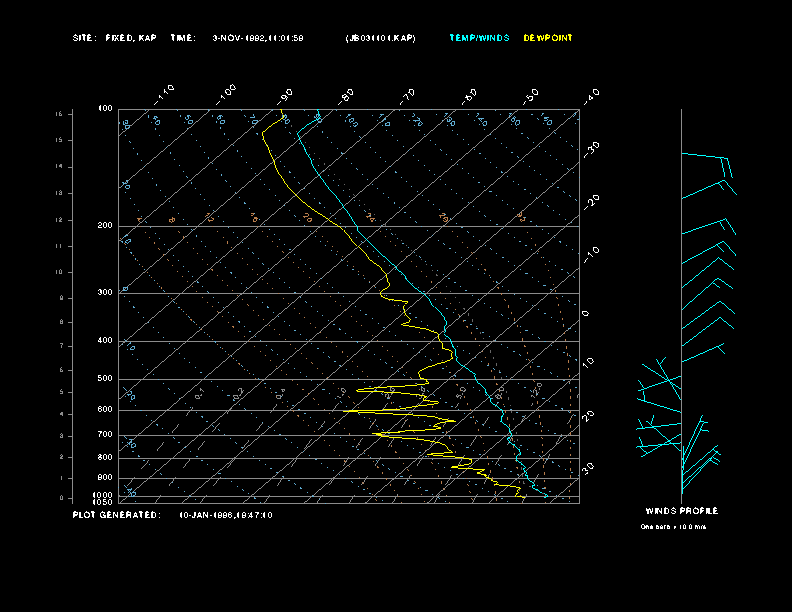Click the '-30' temperature label on right edge

(591, 149)
